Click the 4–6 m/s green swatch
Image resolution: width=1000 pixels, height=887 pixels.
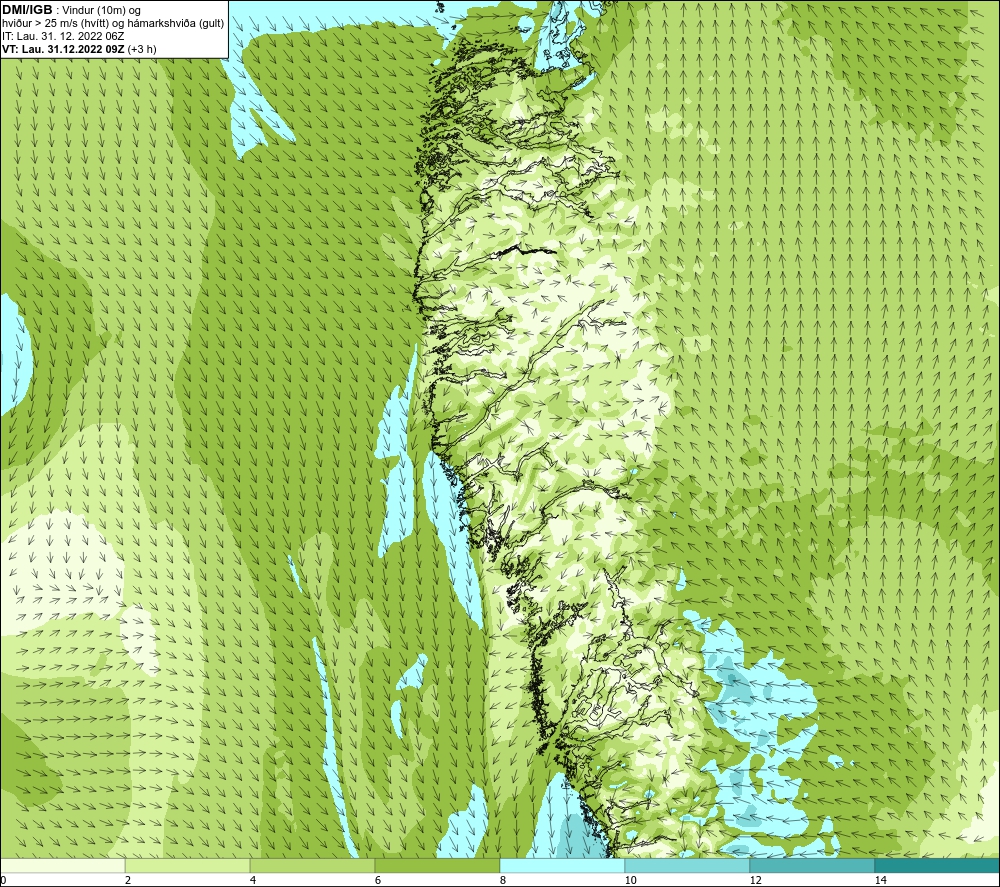coord(312,865)
